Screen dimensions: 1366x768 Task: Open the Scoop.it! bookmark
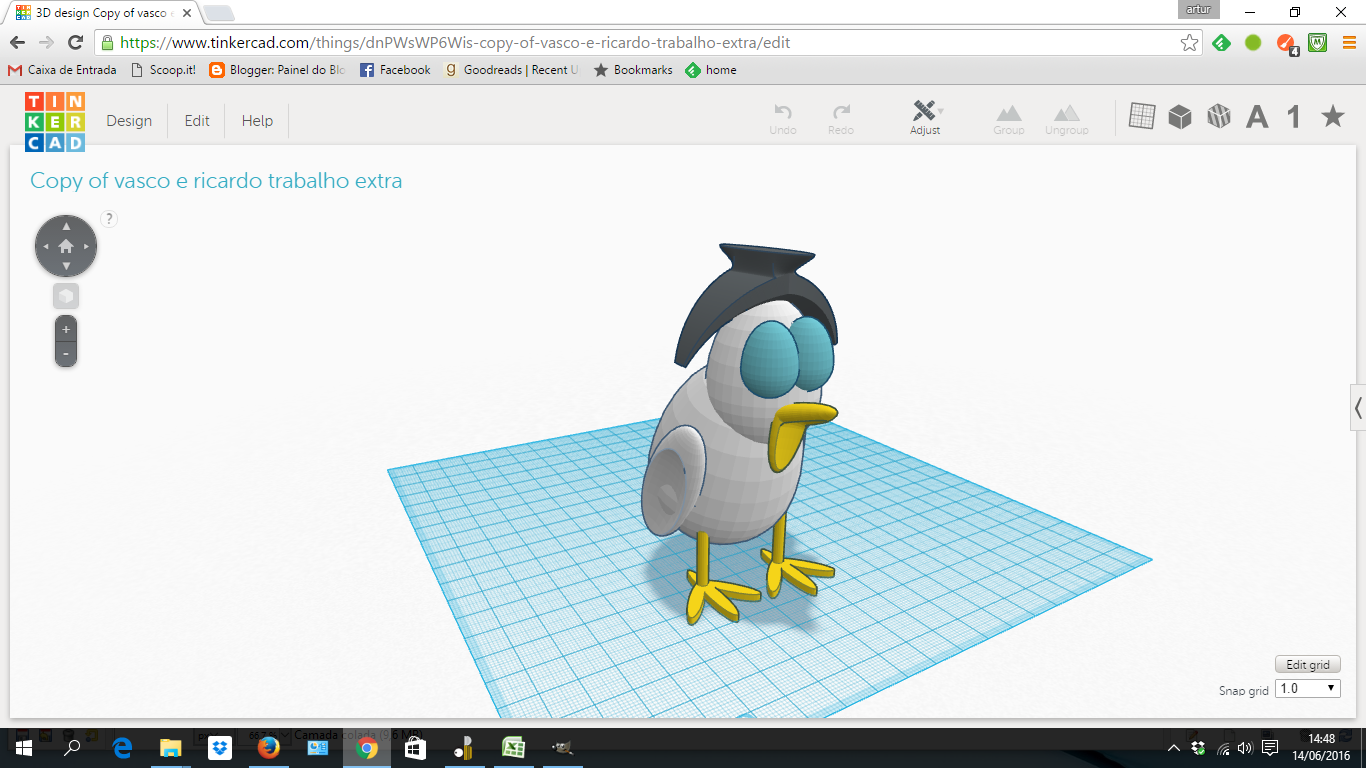tap(164, 70)
